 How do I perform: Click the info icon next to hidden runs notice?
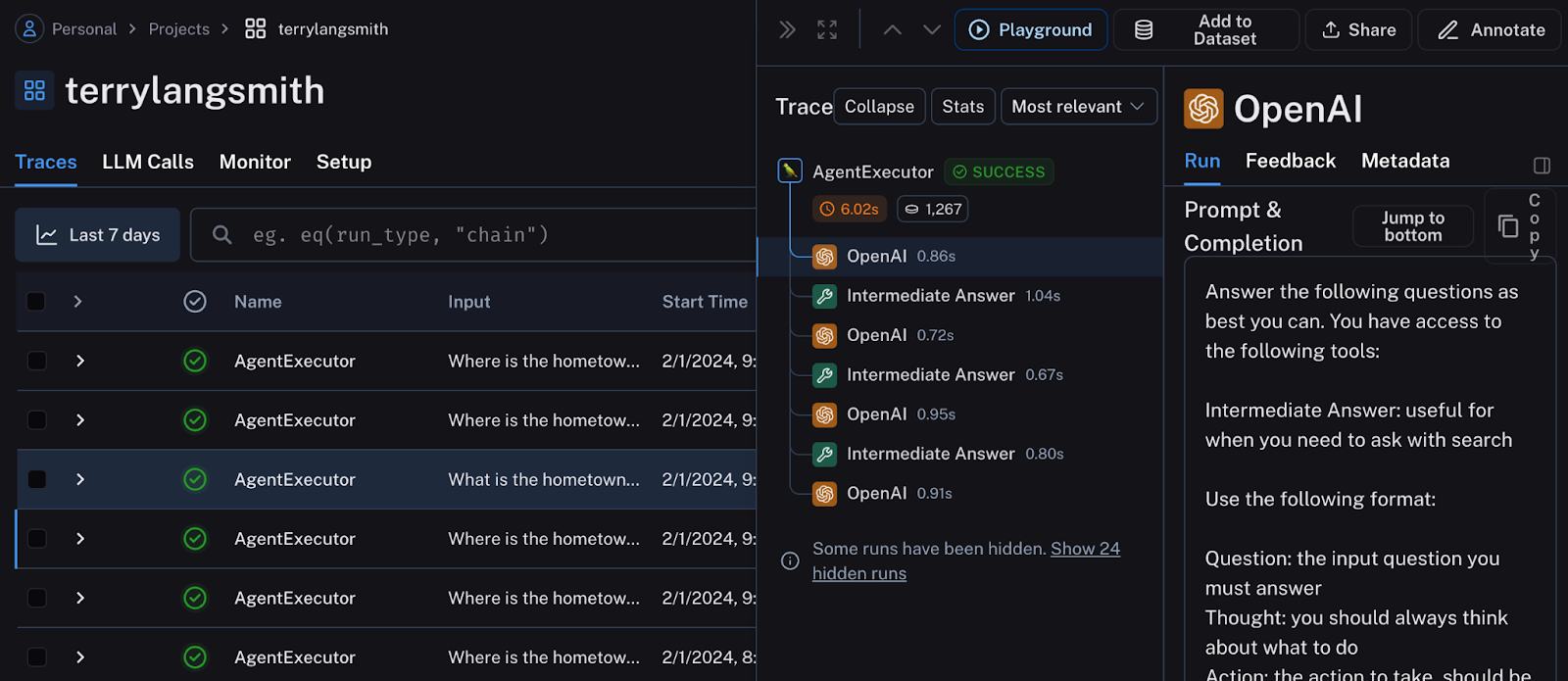790,560
